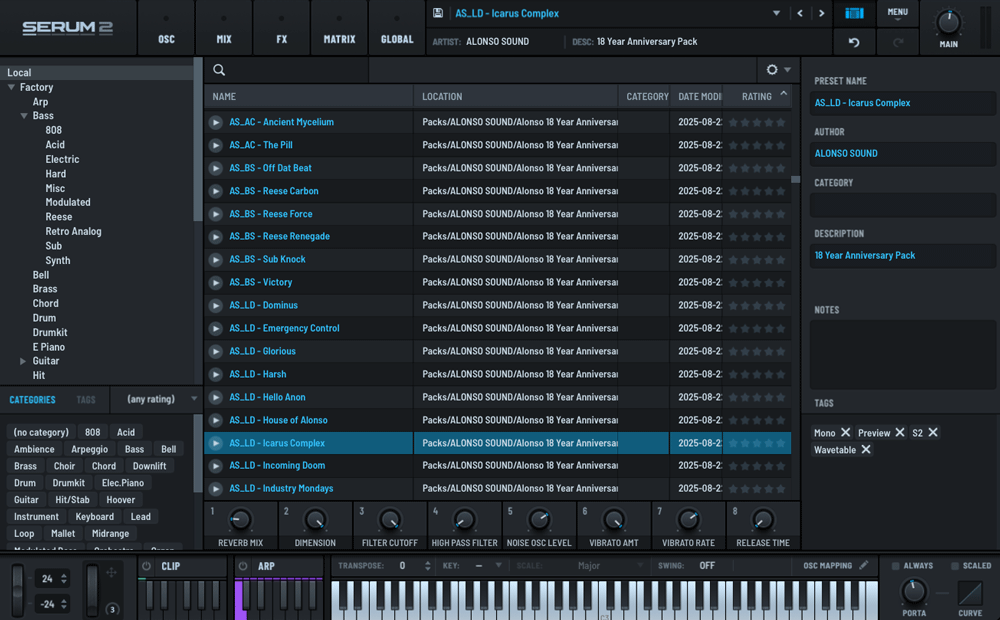1000x620 pixels.
Task: Adjust the MAIN volume knob
Action: [x=948, y=23]
